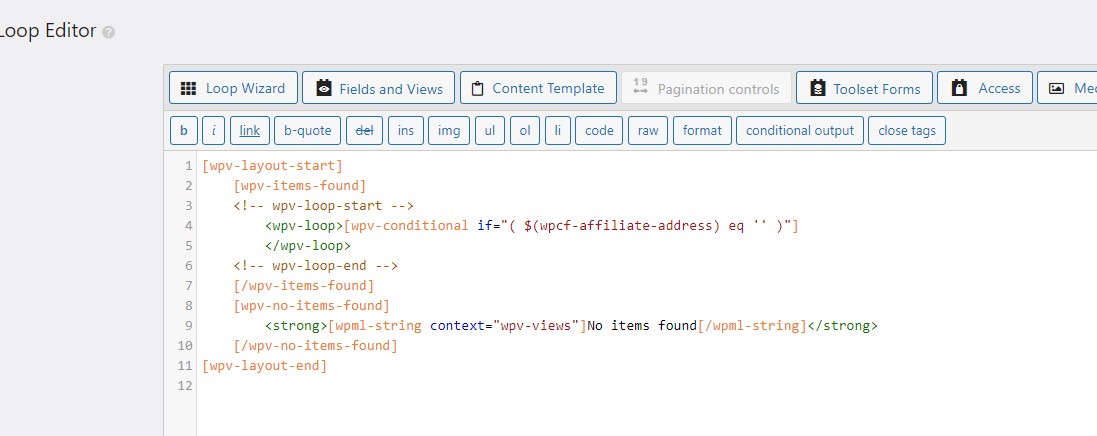Viewport: 1097px width, 436px height.
Task: Open Loop Editor help question mark
Action: pos(108,32)
